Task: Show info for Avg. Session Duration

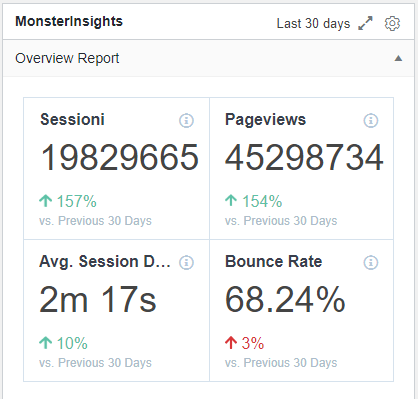Action: click(186, 262)
